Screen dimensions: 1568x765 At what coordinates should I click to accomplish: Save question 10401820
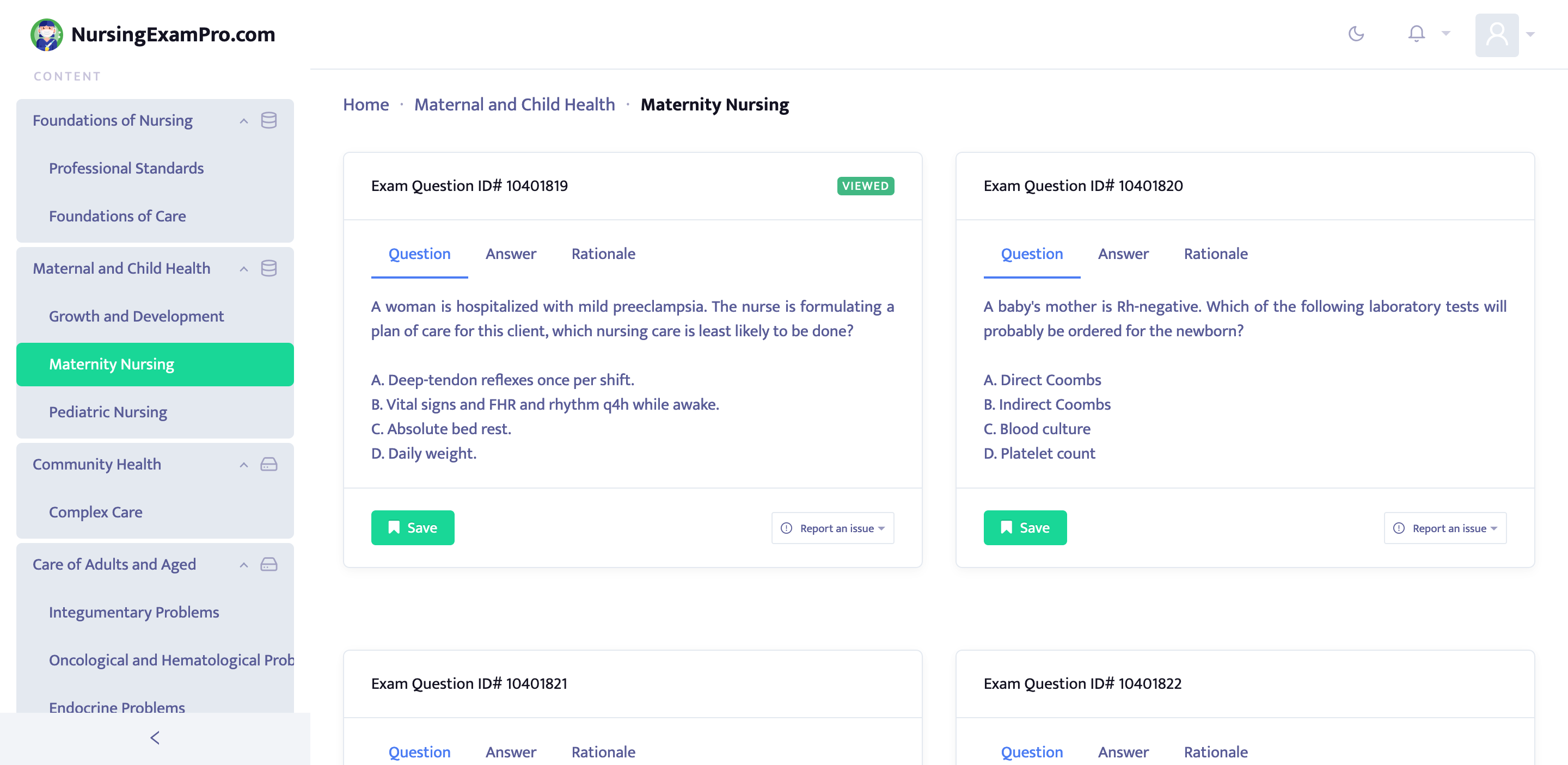1025,527
